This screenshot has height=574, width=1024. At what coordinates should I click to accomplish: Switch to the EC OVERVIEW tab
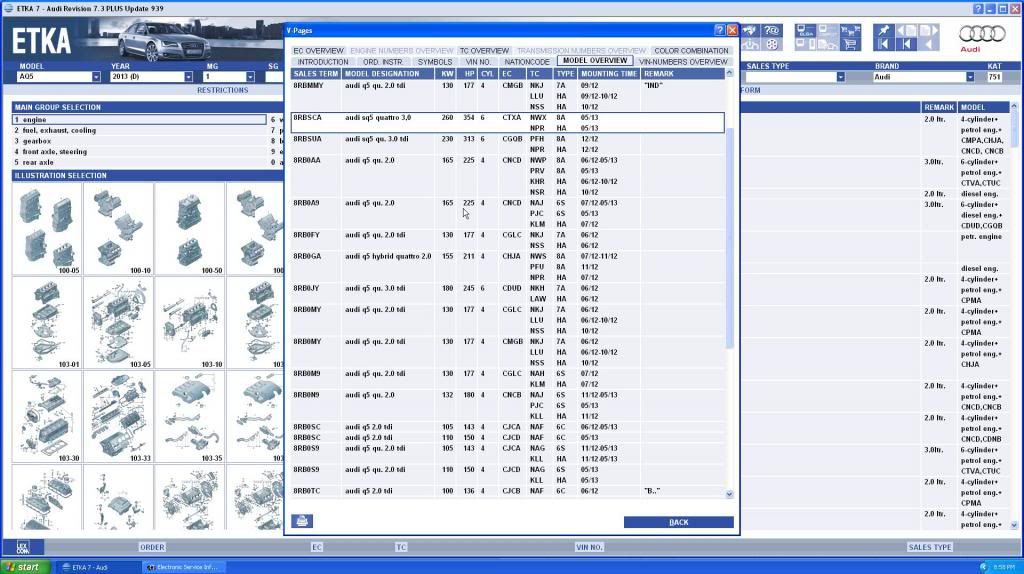pos(318,51)
